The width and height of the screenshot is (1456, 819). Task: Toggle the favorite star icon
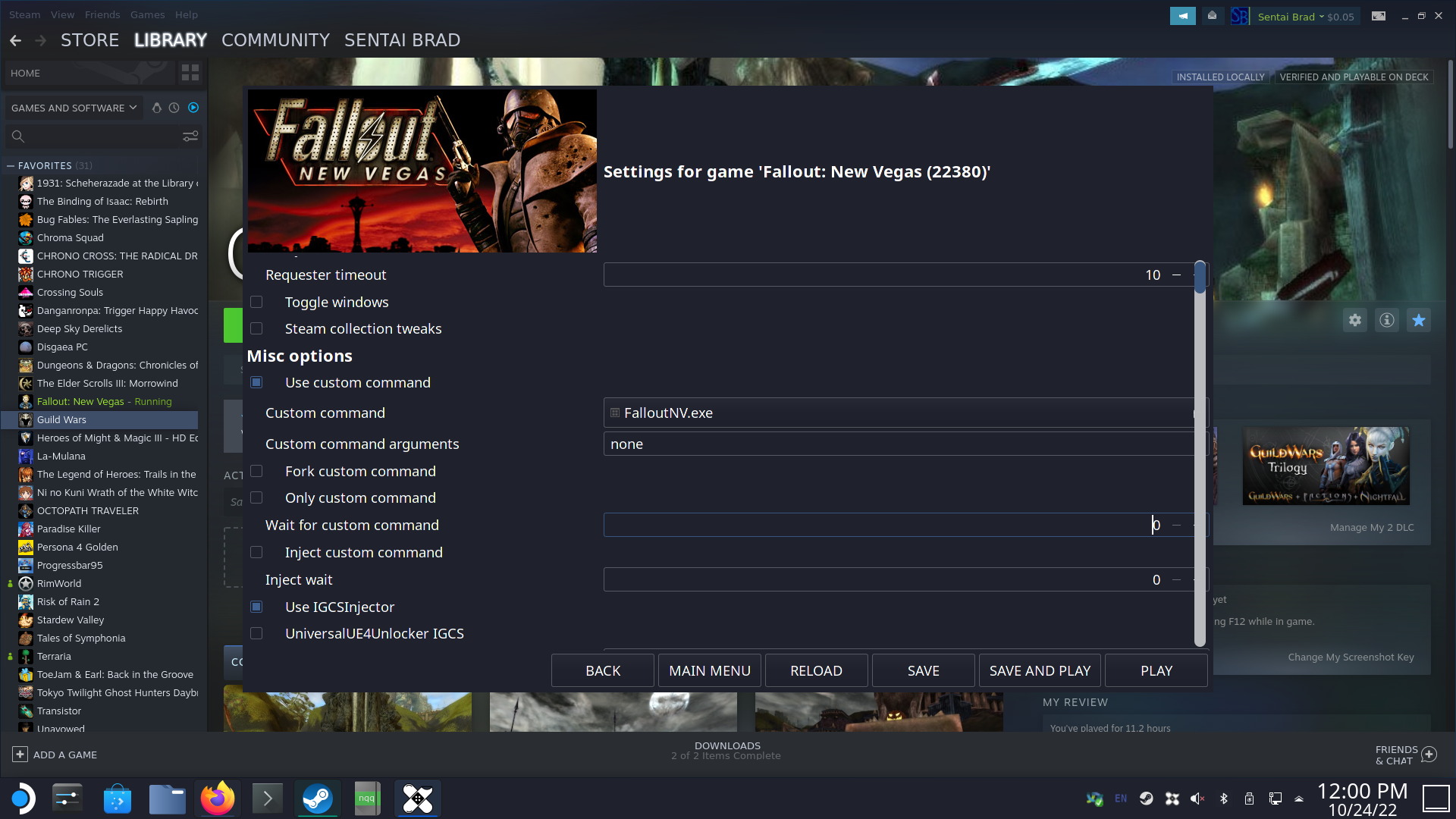(x=1419, y=320)
